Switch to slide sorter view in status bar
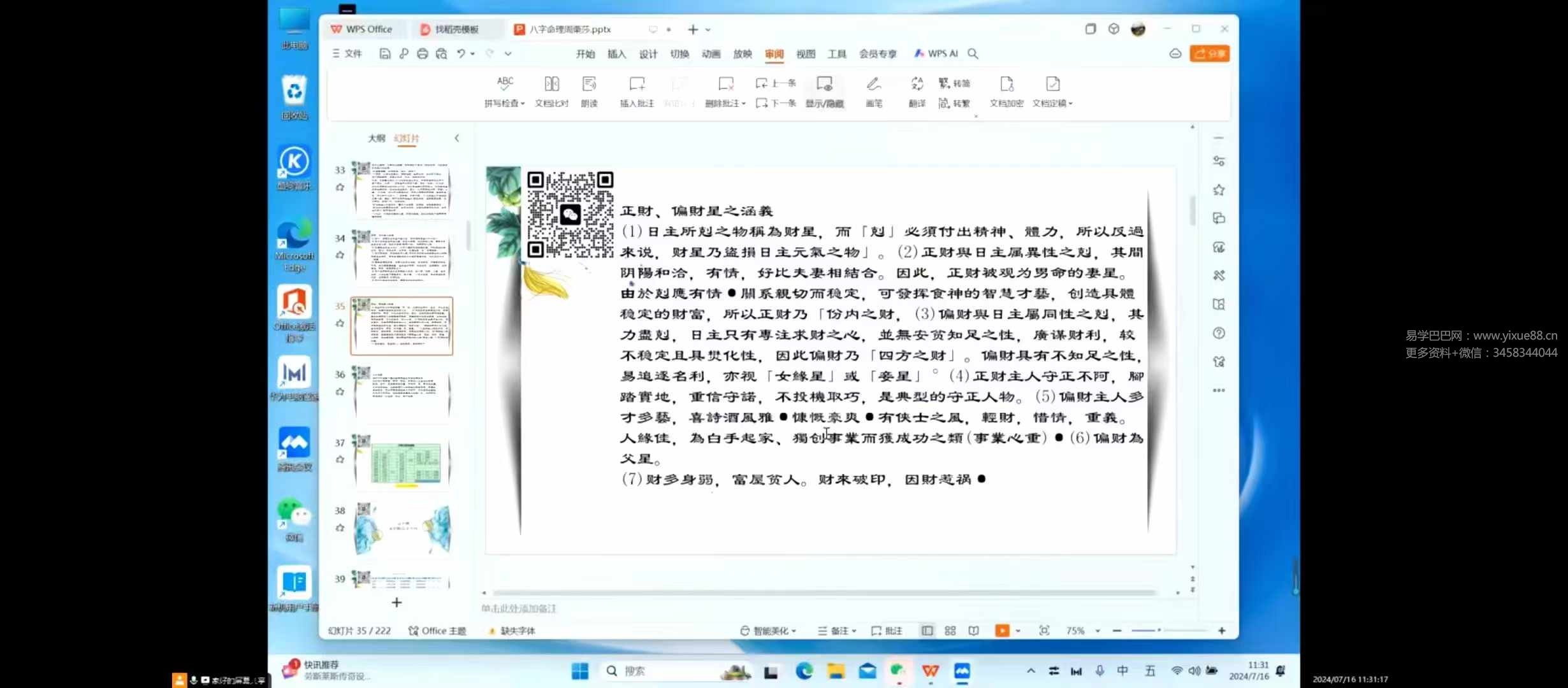 click(x=949, y=630)
